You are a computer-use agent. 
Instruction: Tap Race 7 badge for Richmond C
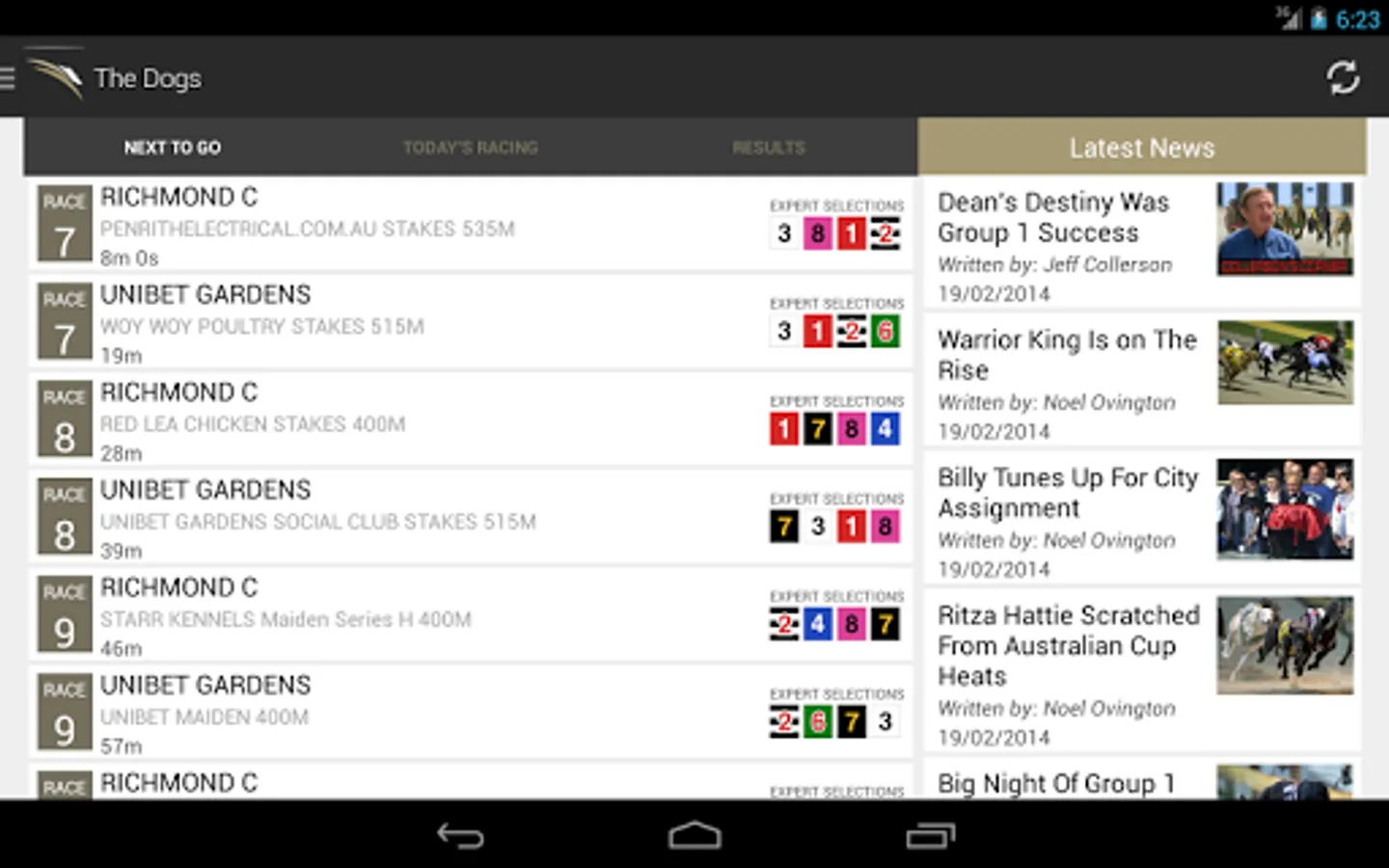[65, 224]
